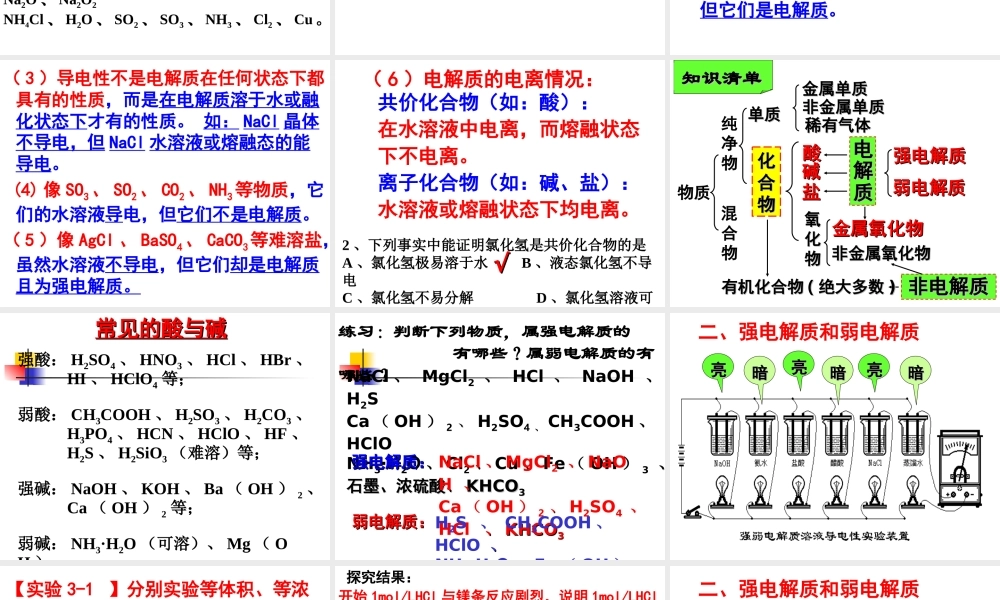Click the red checkmark beside option A

point(503,261)
